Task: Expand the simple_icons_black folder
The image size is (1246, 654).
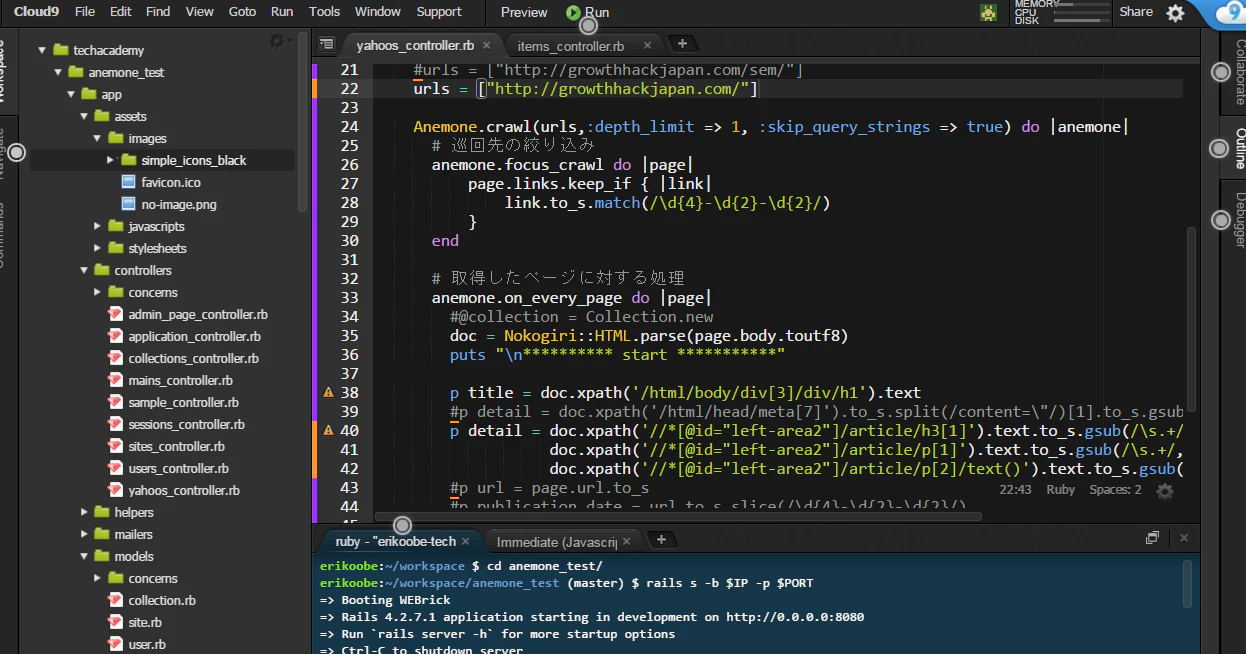Action: 110,160
